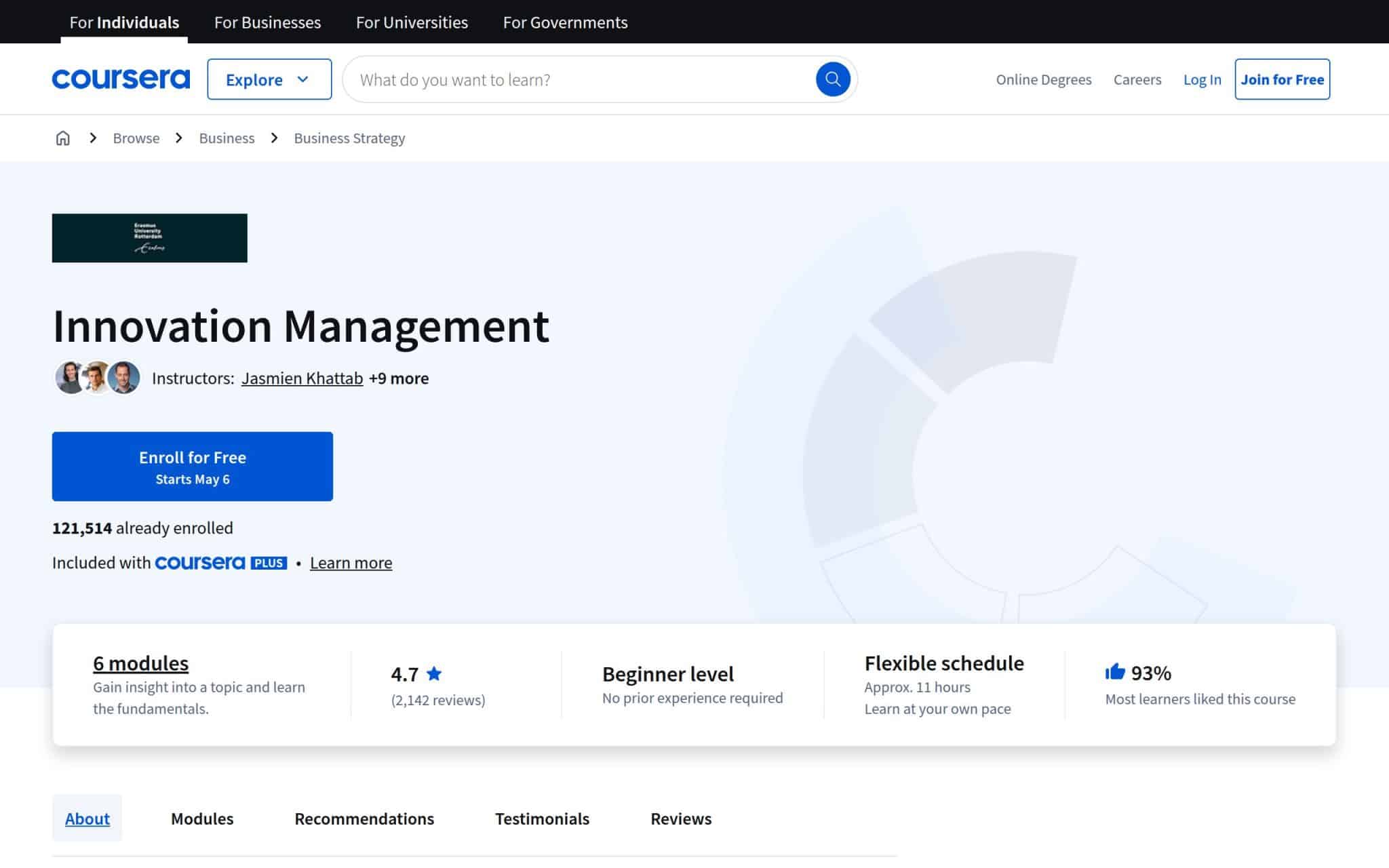Screen dimensions: 1389x868
Task: Click Learn more about Coursera Plus
Action: click(x=351, y=563)
